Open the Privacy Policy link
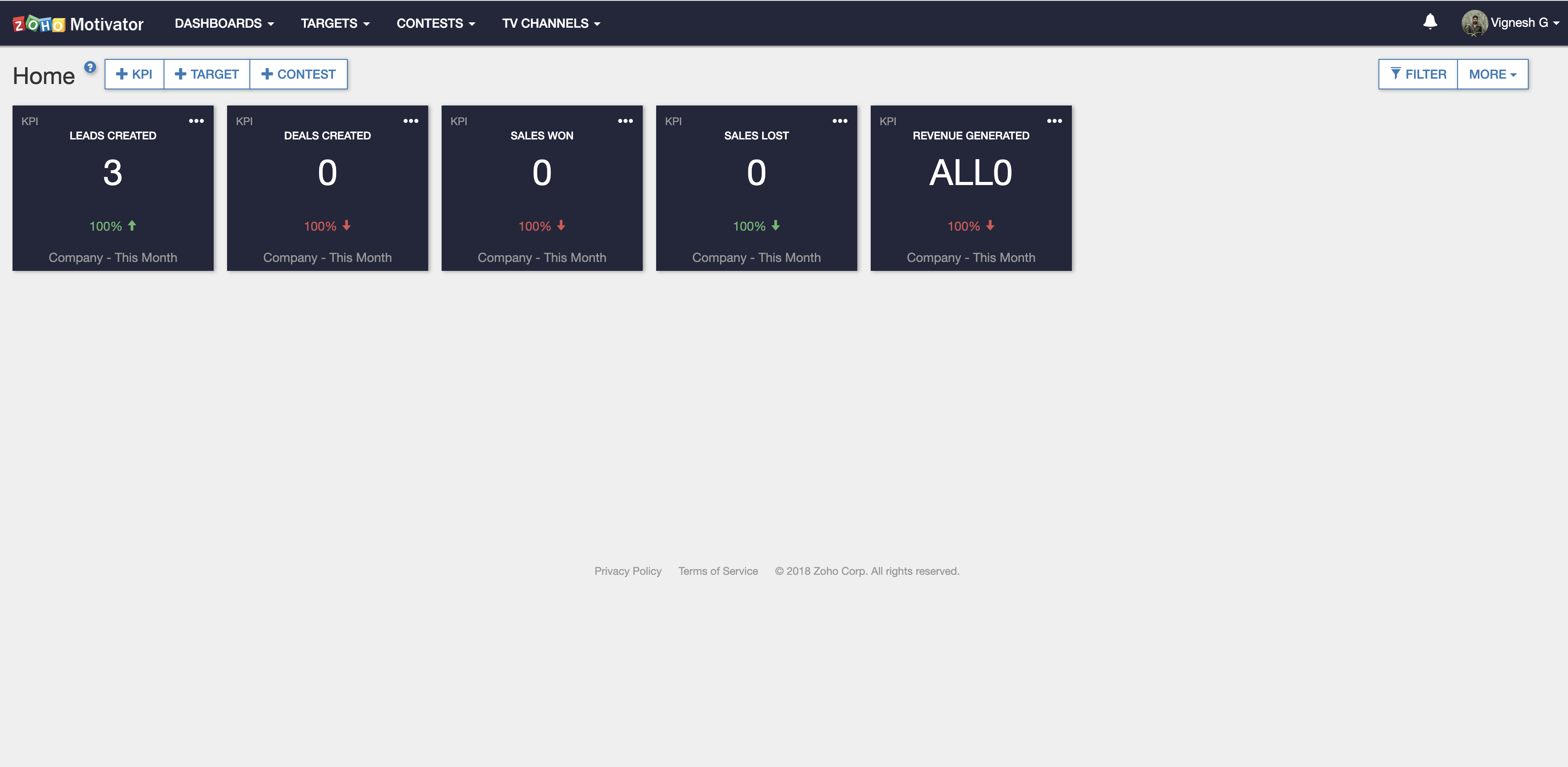1568x767 pixels. click(628, 571)
